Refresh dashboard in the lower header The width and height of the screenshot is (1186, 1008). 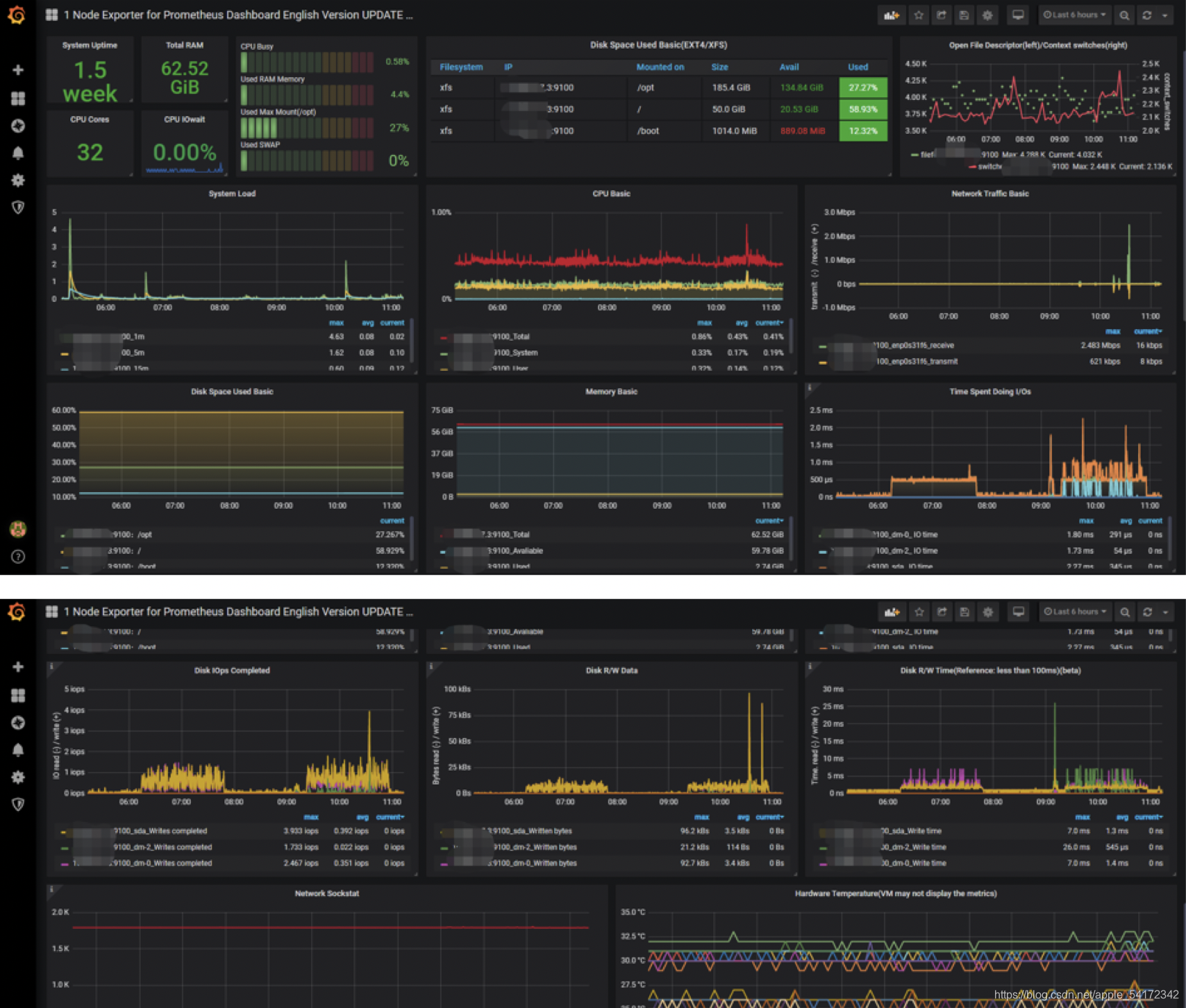(x=1147, y=612)
